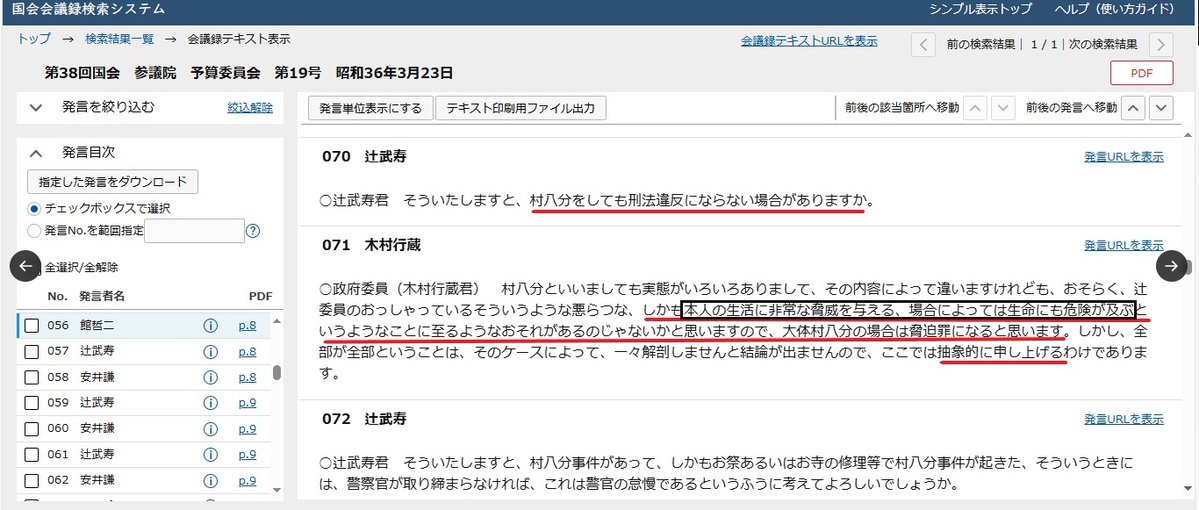
Task: Open info icon for 062 安井謙
Action: tap(210, 481)
